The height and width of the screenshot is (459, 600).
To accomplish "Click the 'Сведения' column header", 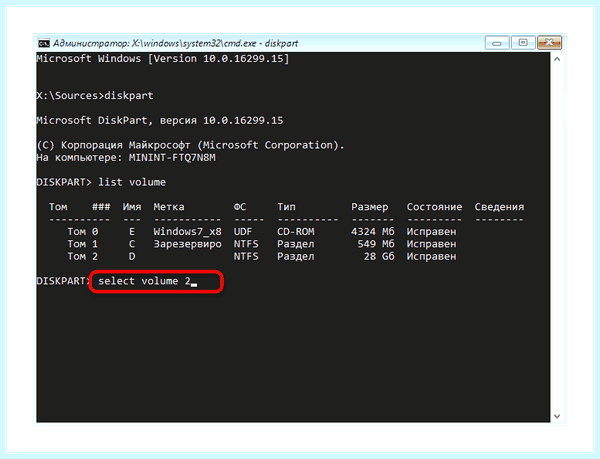I will pos(499,207).
